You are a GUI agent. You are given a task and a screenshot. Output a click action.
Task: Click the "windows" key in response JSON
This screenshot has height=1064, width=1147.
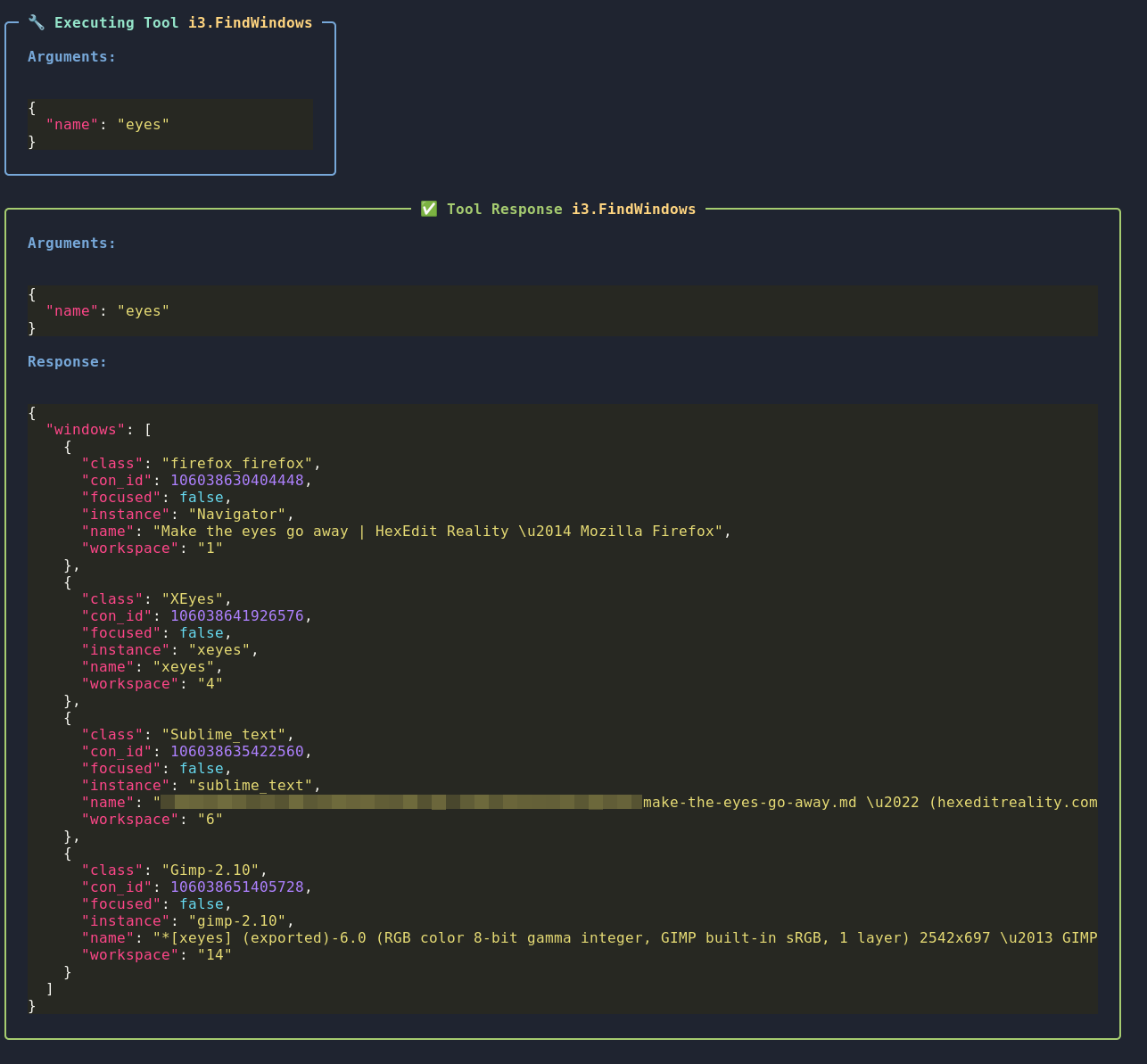(86, 429)
